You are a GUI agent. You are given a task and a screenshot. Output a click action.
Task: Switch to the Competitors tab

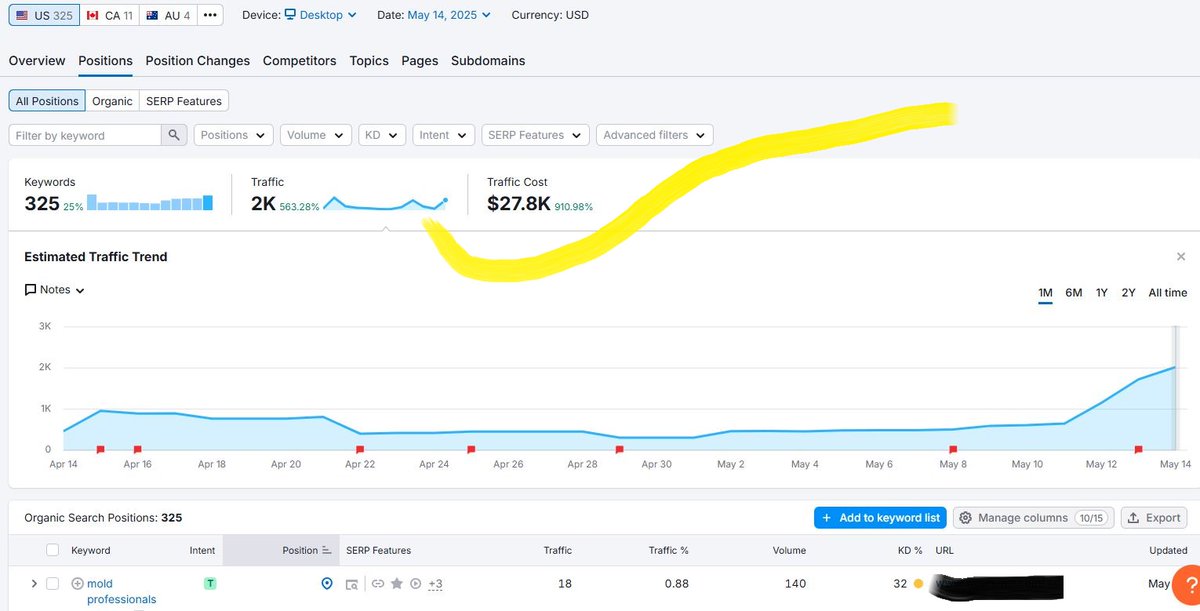pyautogui.click(x=299, y=60)
